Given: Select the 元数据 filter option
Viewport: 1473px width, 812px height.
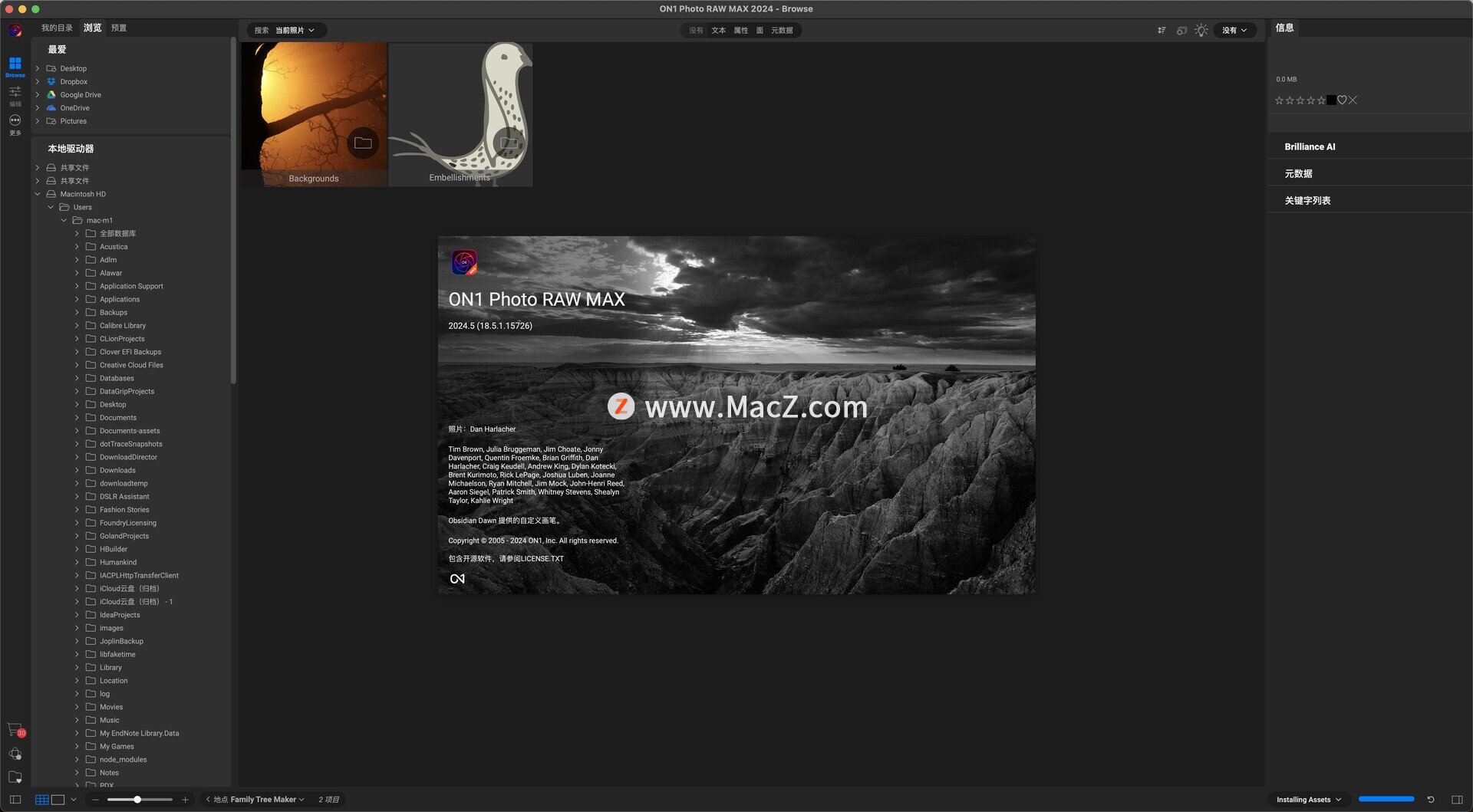Looking at the screenshot, I should point(782,31).
